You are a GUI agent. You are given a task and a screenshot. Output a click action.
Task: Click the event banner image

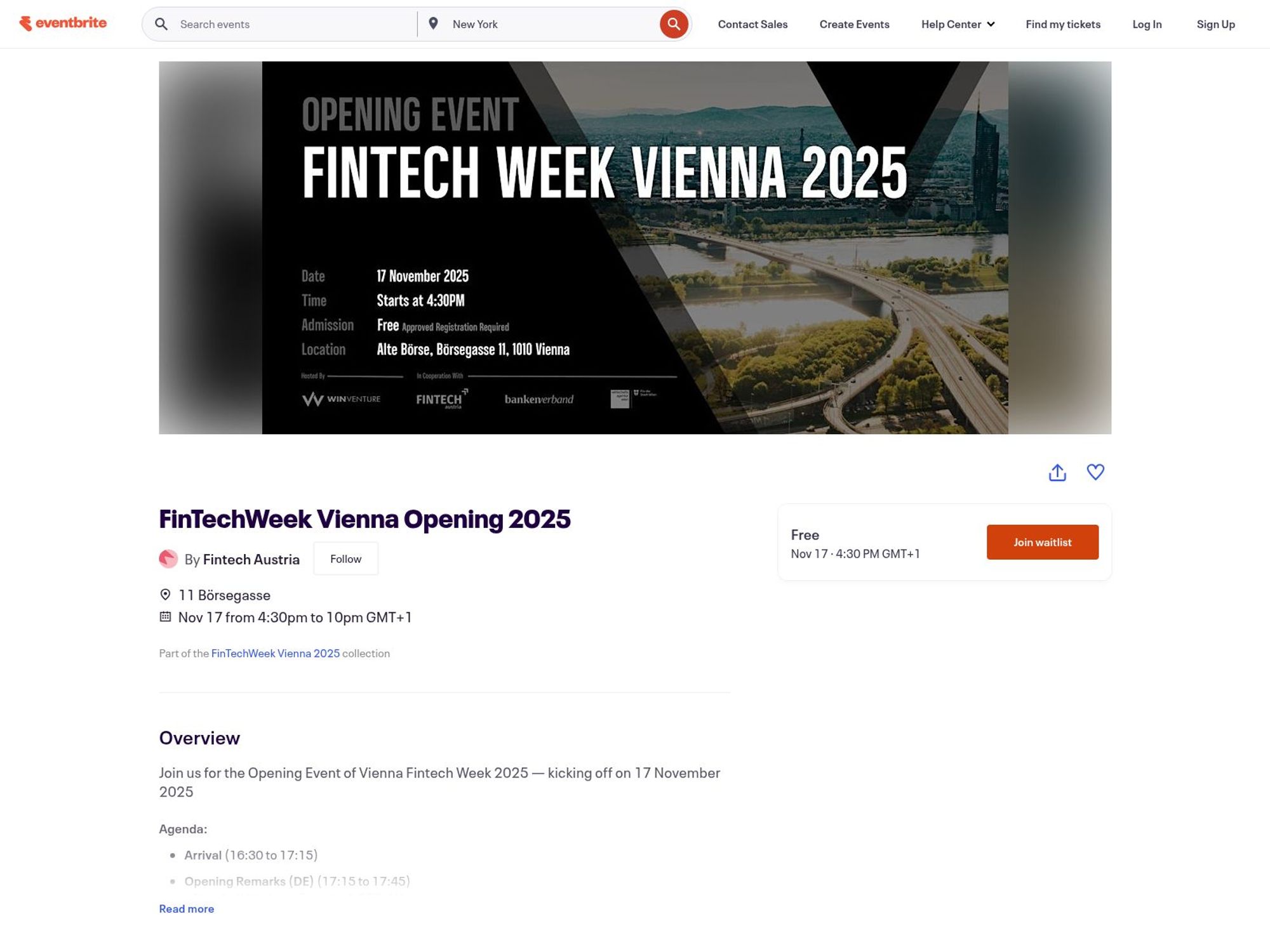635,246
